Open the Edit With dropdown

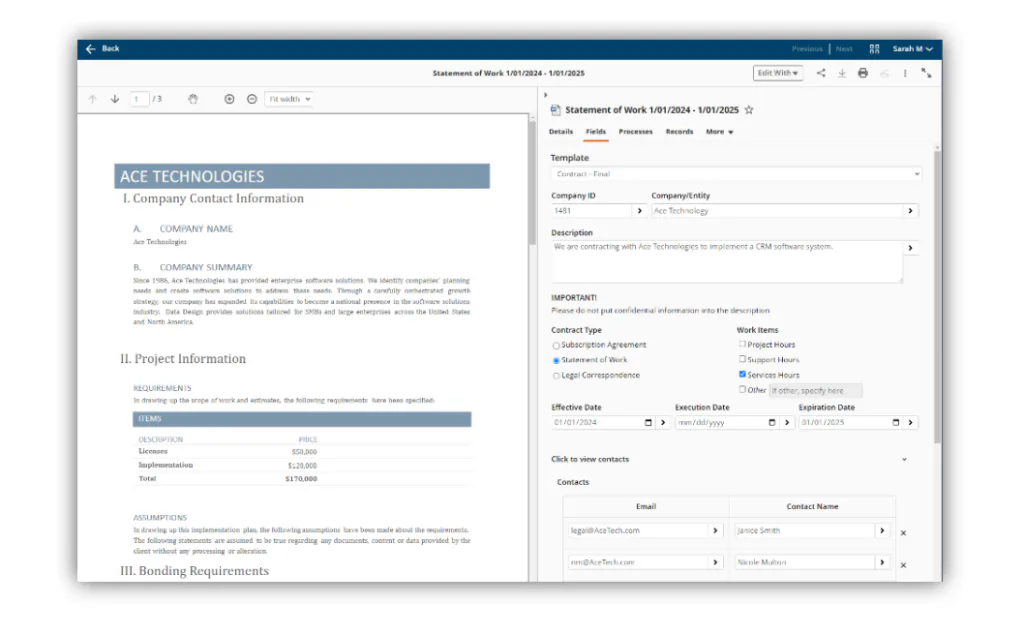[778, 73]
